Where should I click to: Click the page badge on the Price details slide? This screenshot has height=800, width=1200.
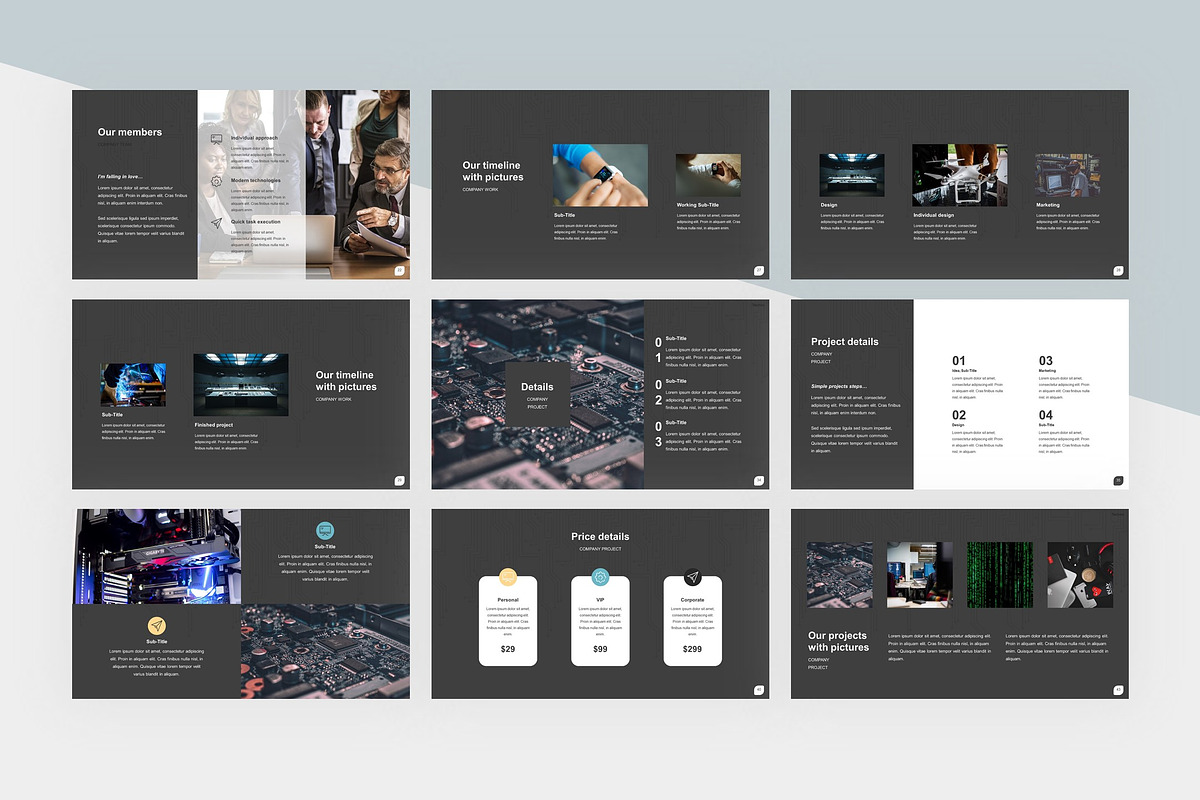coord(759,689)
